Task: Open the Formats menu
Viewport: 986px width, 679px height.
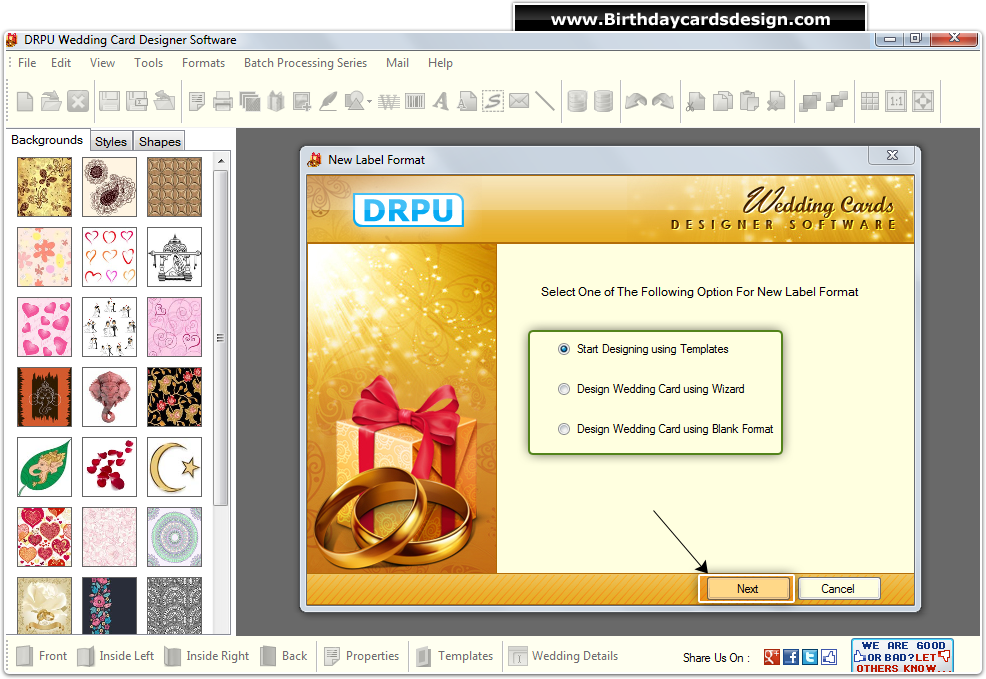Action: point(204,63)
